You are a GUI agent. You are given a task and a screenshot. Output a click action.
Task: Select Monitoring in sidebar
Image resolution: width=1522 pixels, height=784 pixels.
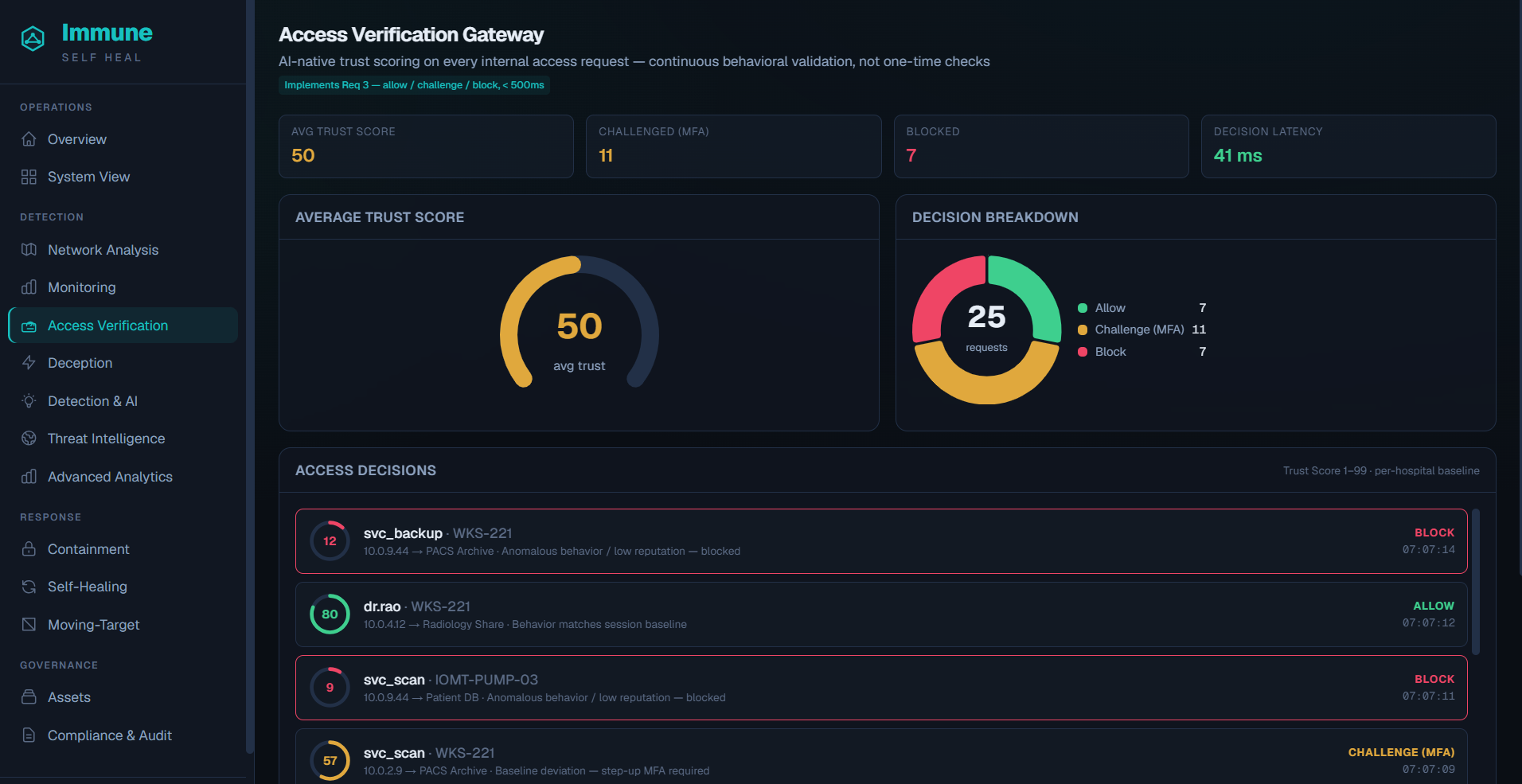123,287
